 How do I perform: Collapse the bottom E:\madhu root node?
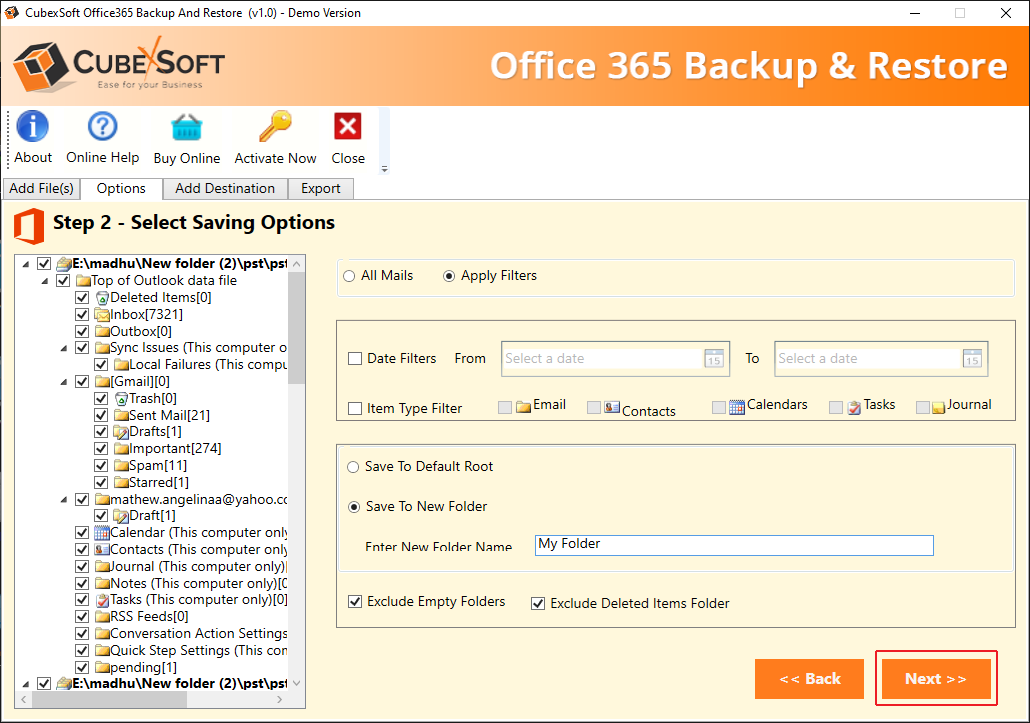click(x=26, y=684)
